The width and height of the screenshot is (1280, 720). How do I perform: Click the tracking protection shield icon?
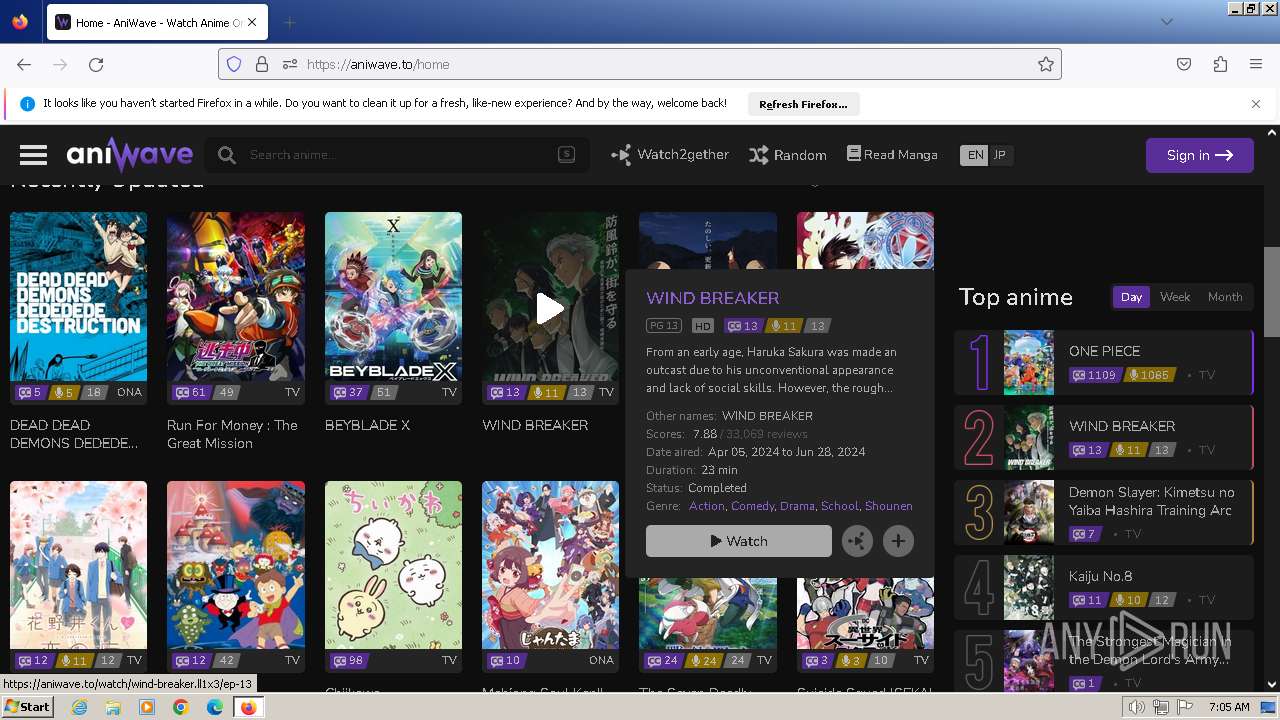(x=234, y=64)
